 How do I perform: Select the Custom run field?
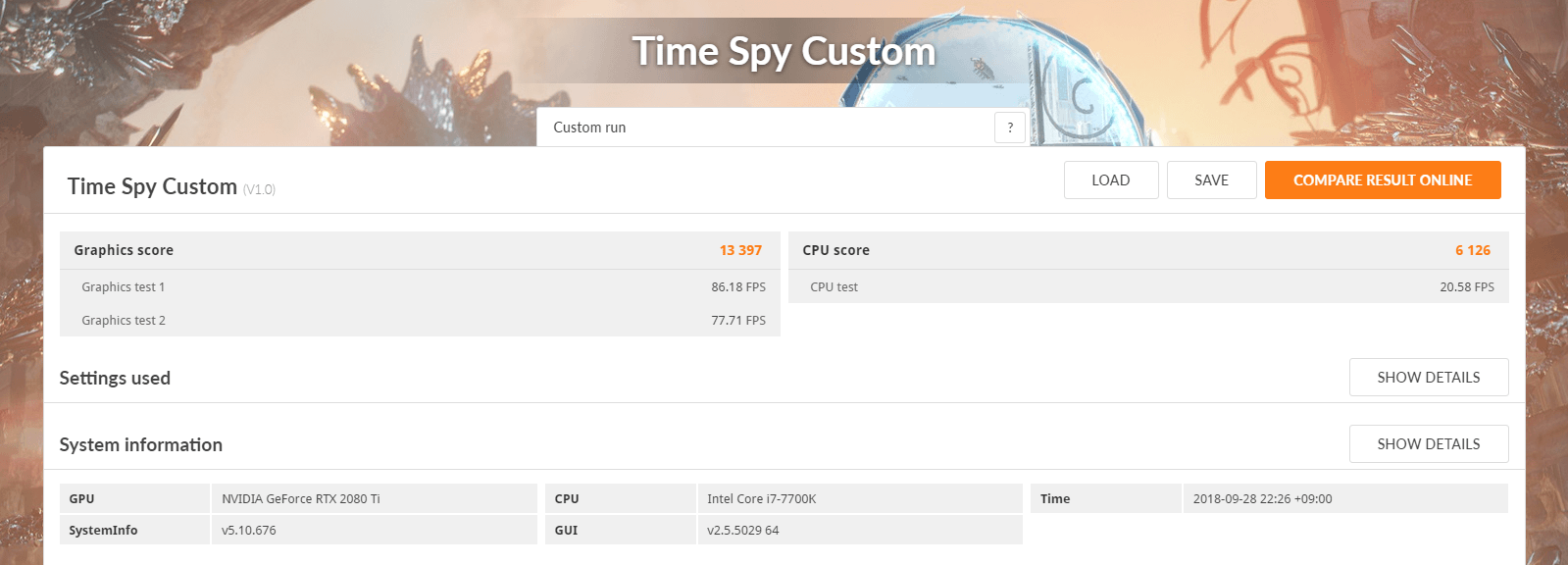coord(765,128)
